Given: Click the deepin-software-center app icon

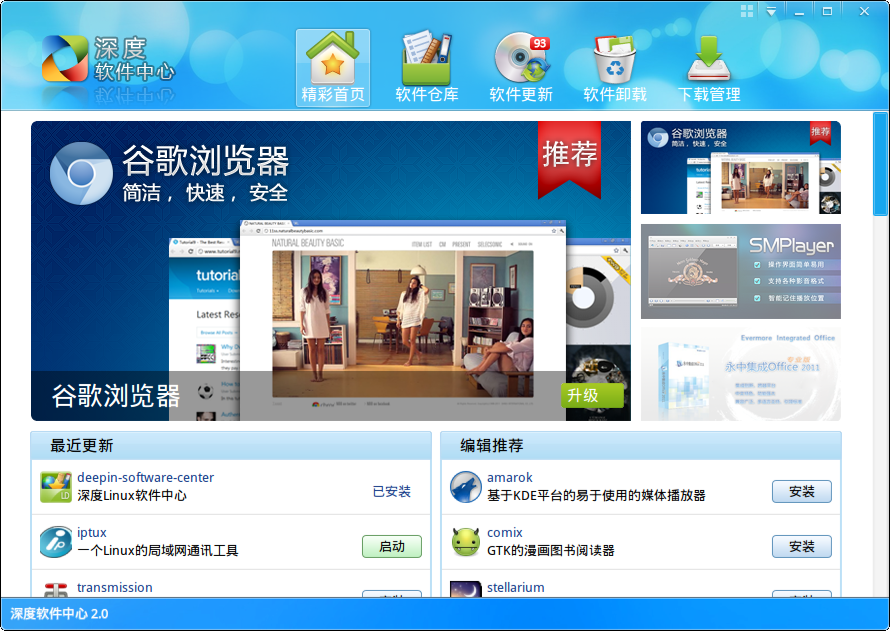Looking at the screenshot, I should pyautogui.click(x=56, y=487).
